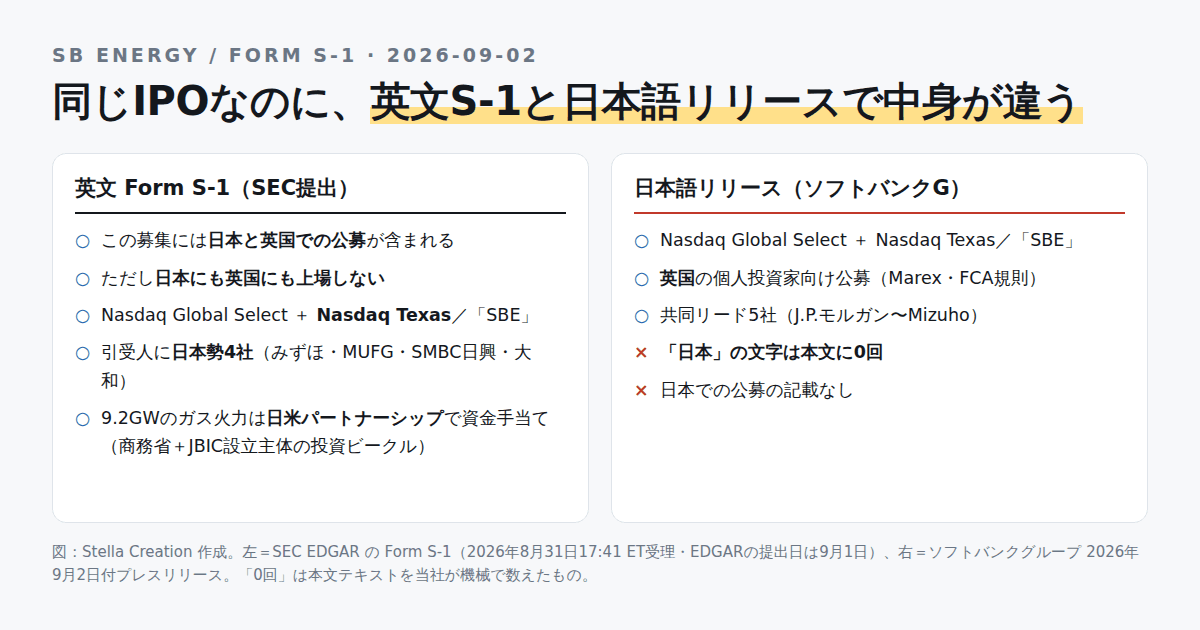Click the circle bullet beside '引受人に日本勢4社'
This screenshot has width=1200, height=630.
[82, 354]
